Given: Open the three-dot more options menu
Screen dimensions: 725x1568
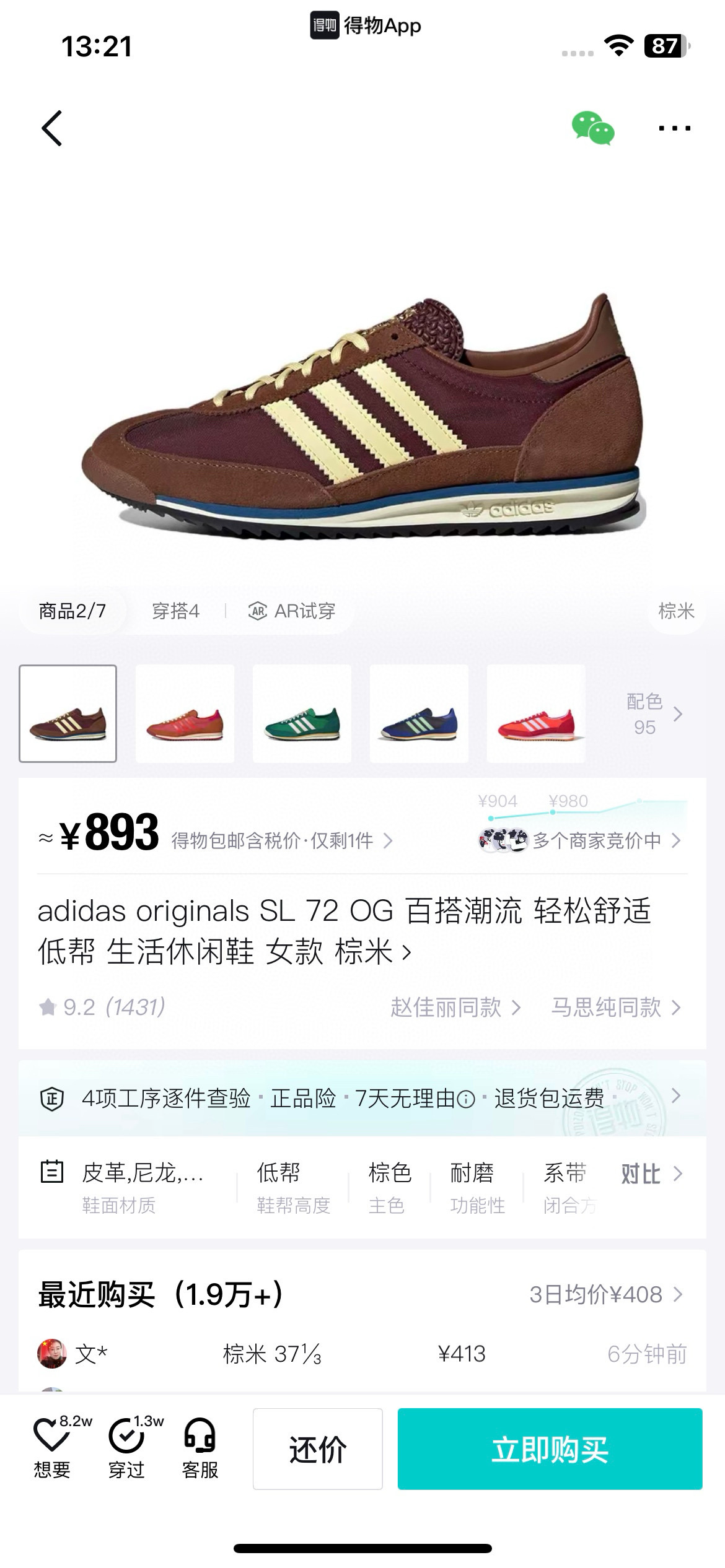Looking at the screenshot, I should pyautogui.click(x=674, y=128).
